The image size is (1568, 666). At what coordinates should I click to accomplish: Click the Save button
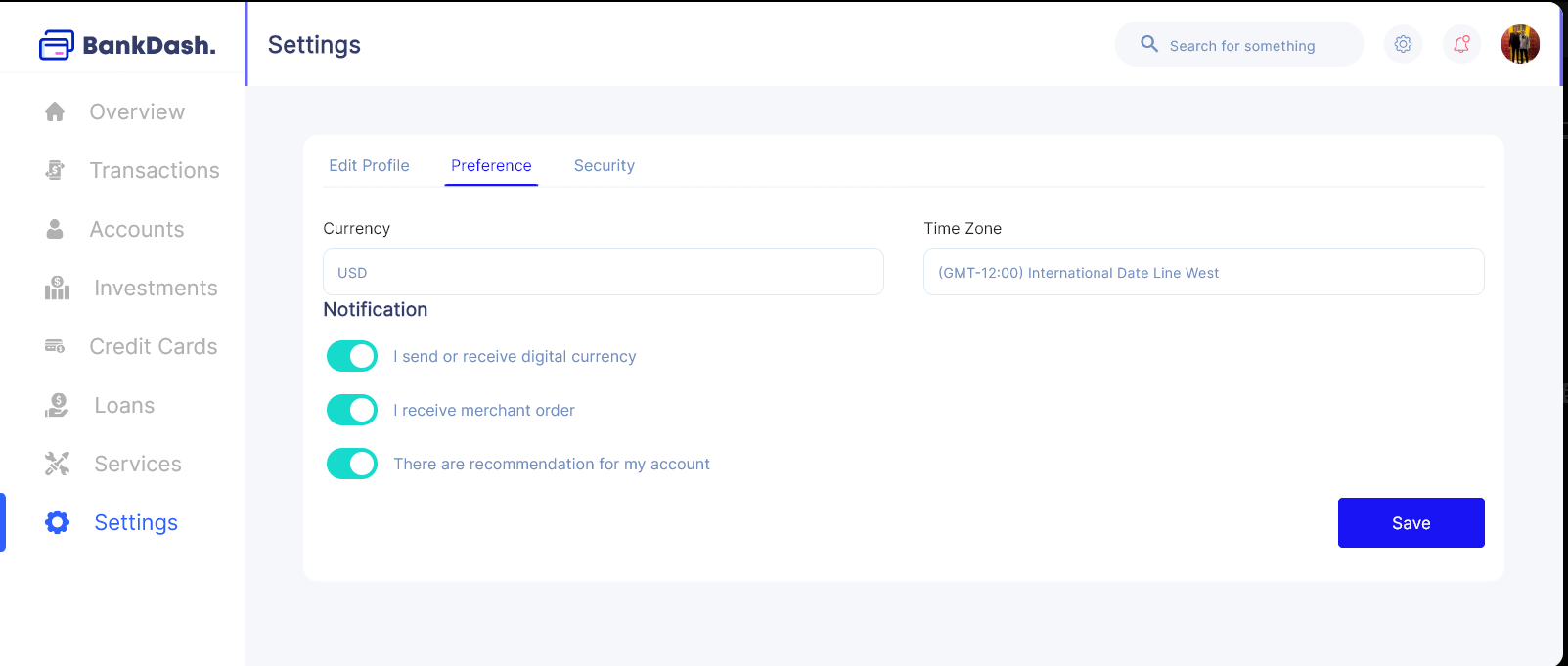1411,522
